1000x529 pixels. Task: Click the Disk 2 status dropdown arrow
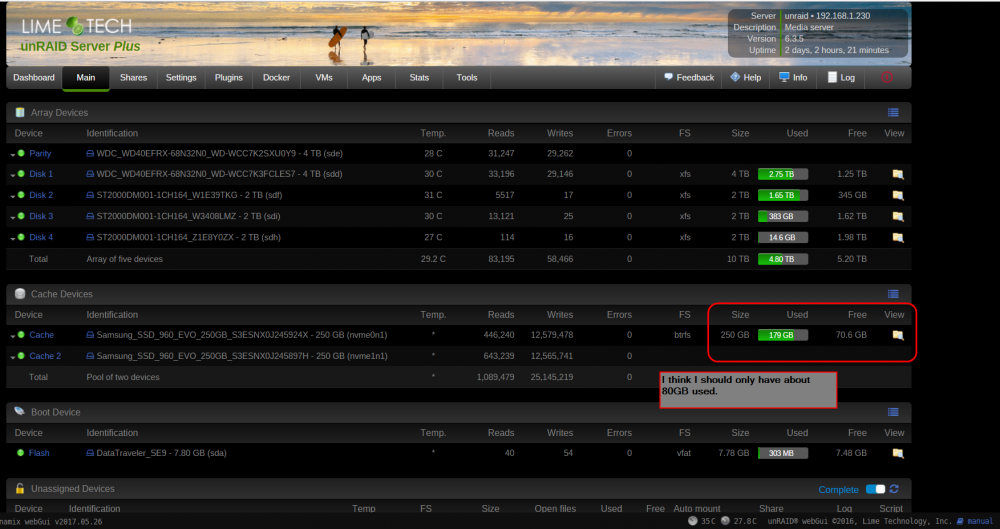tap(13, 196)
